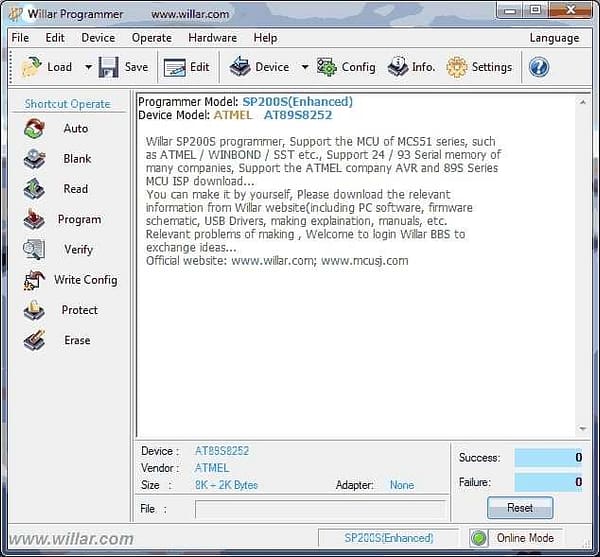Start Program operation in sidebar

point(36,219)
